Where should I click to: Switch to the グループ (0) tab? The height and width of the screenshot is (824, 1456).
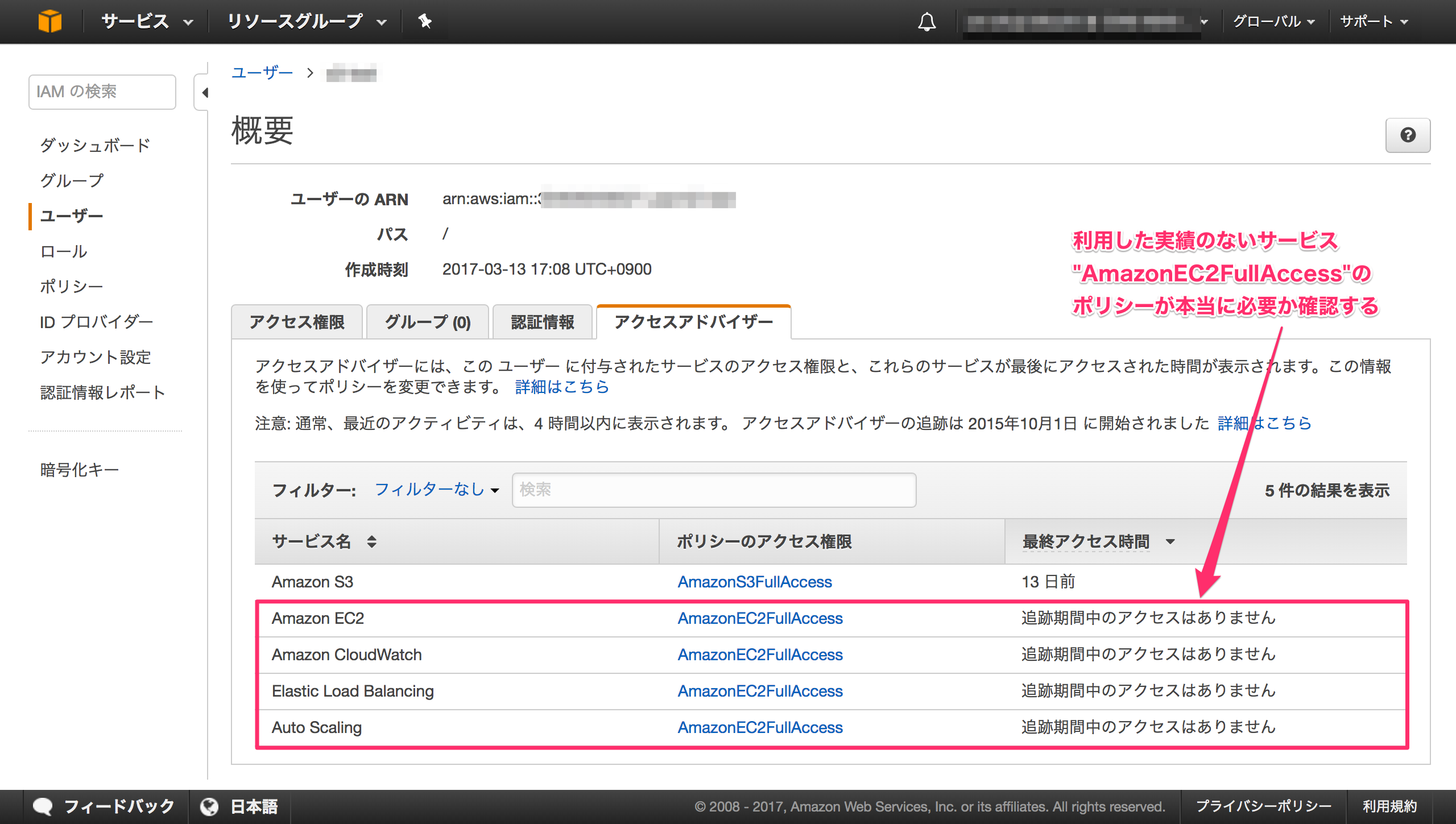point(428,322)
